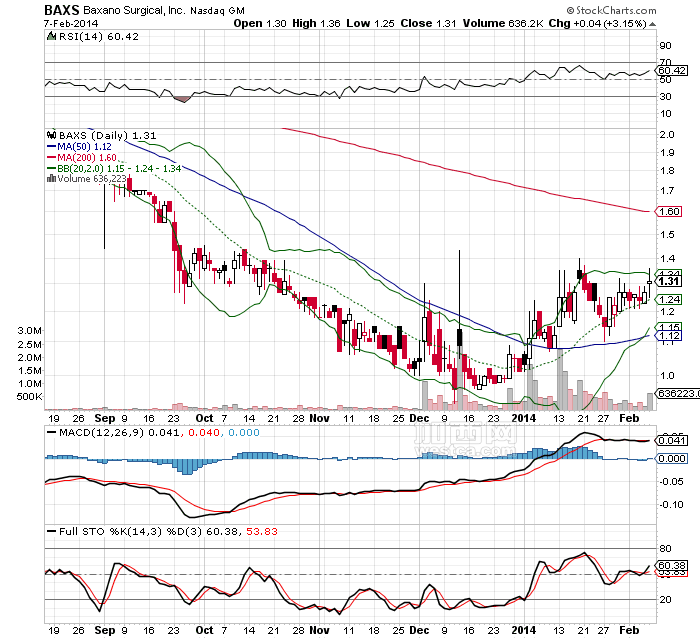Click the Nasdaq GM exchange label
The image size is (700, 639).
tap(217, 11)
